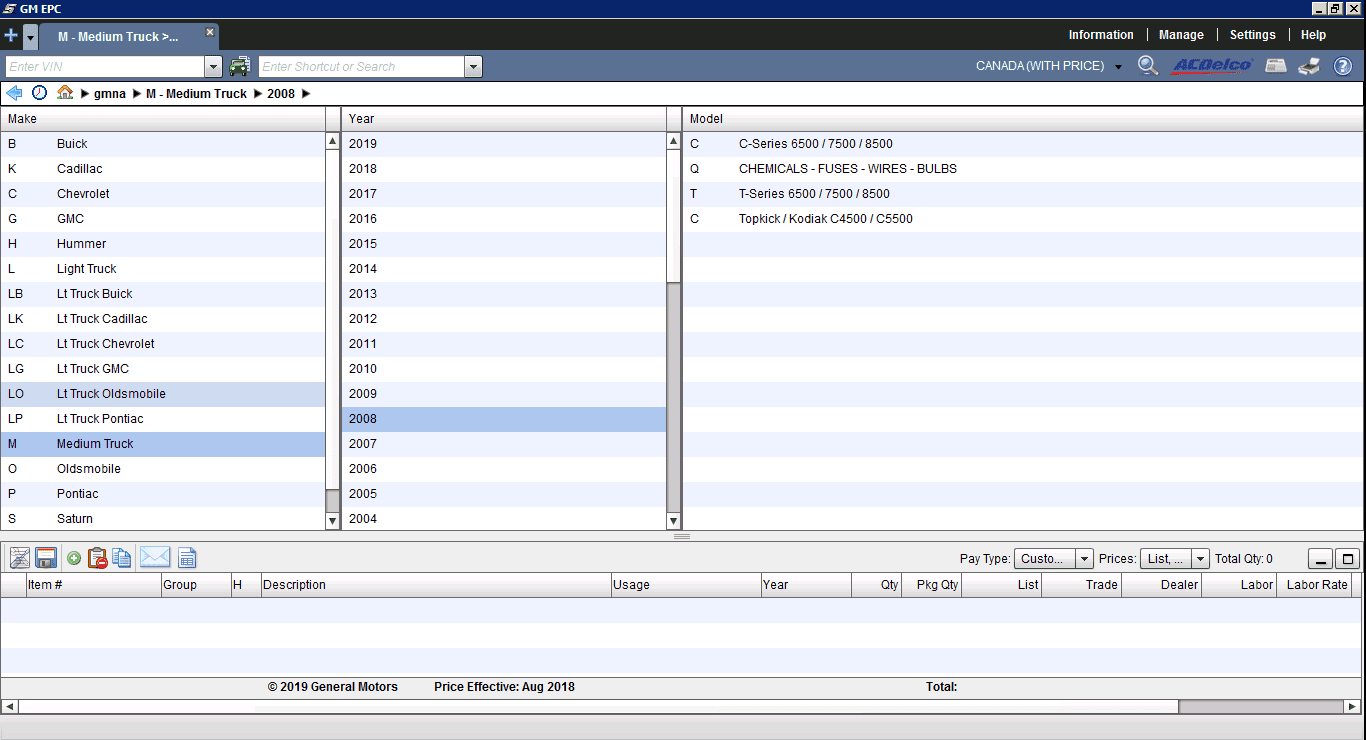Screen dimensions: 1366x740
Task: Select Hummer in the Make list
Action: pos(163,244)
